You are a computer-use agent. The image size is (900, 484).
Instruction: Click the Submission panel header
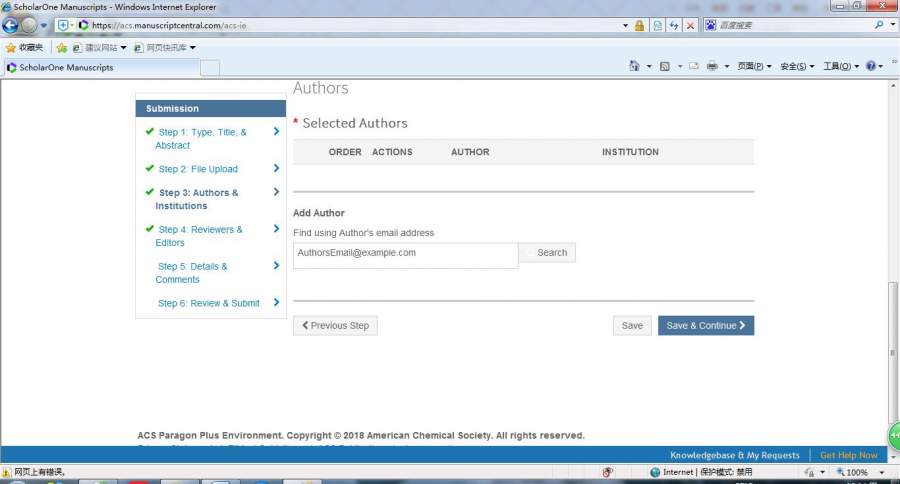pos(211,109)
